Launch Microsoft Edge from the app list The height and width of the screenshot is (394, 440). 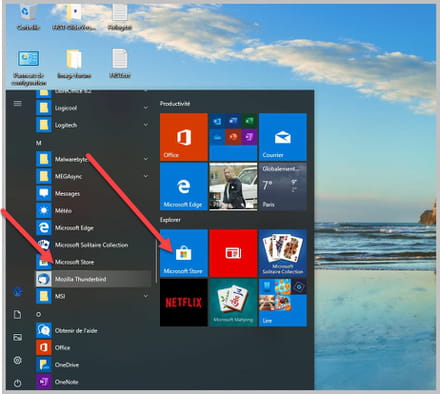[x=93, y=228]
